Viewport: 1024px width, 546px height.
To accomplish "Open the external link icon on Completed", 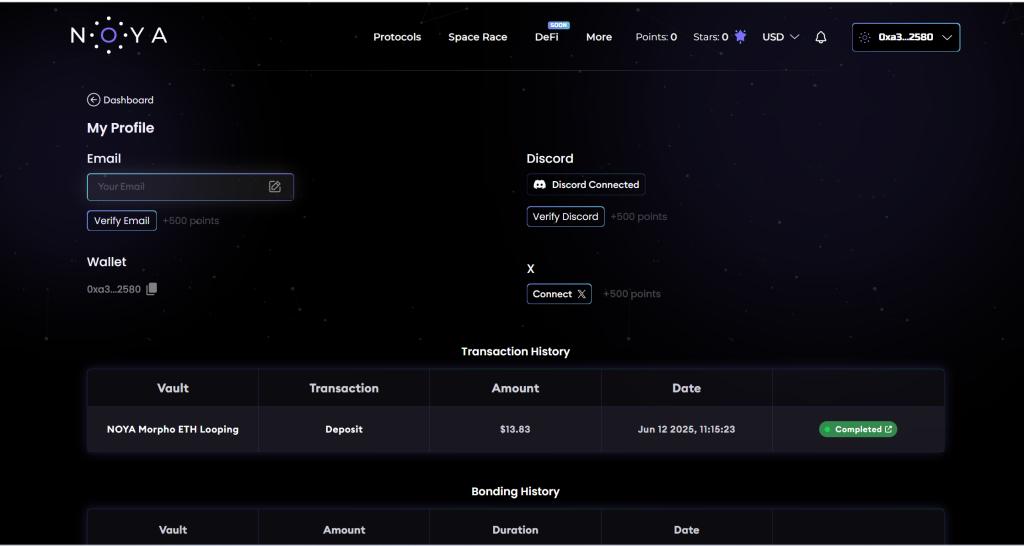I will [888, 429].
